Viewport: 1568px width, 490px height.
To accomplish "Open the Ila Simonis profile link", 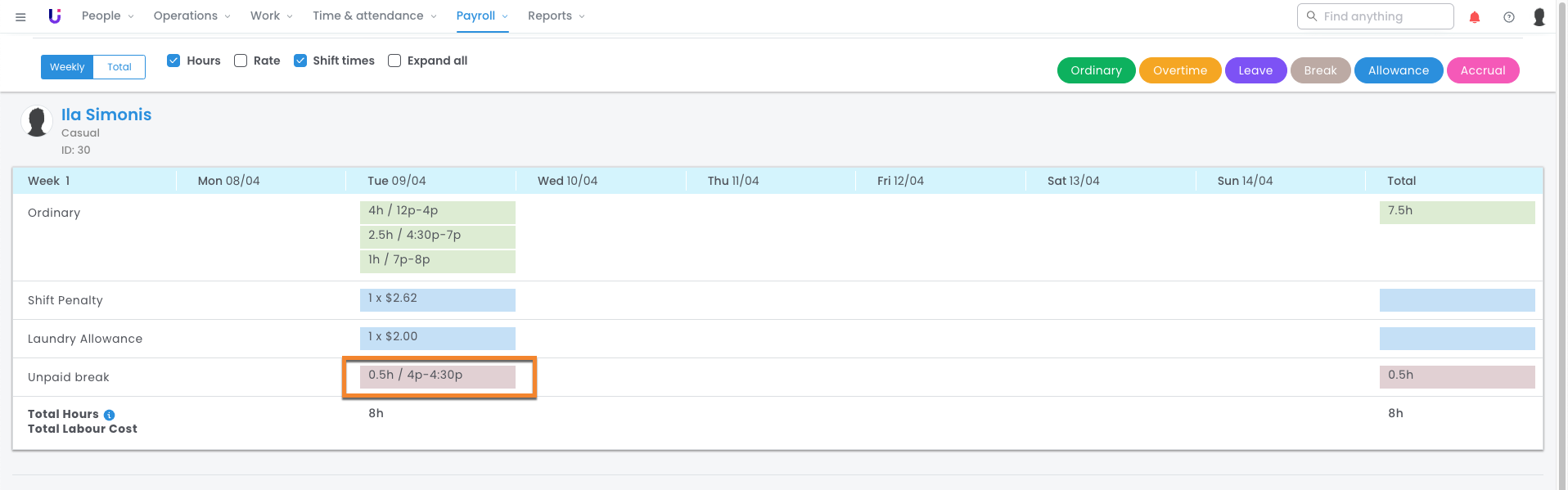I will pyautogui.click(x=106, y=115).
